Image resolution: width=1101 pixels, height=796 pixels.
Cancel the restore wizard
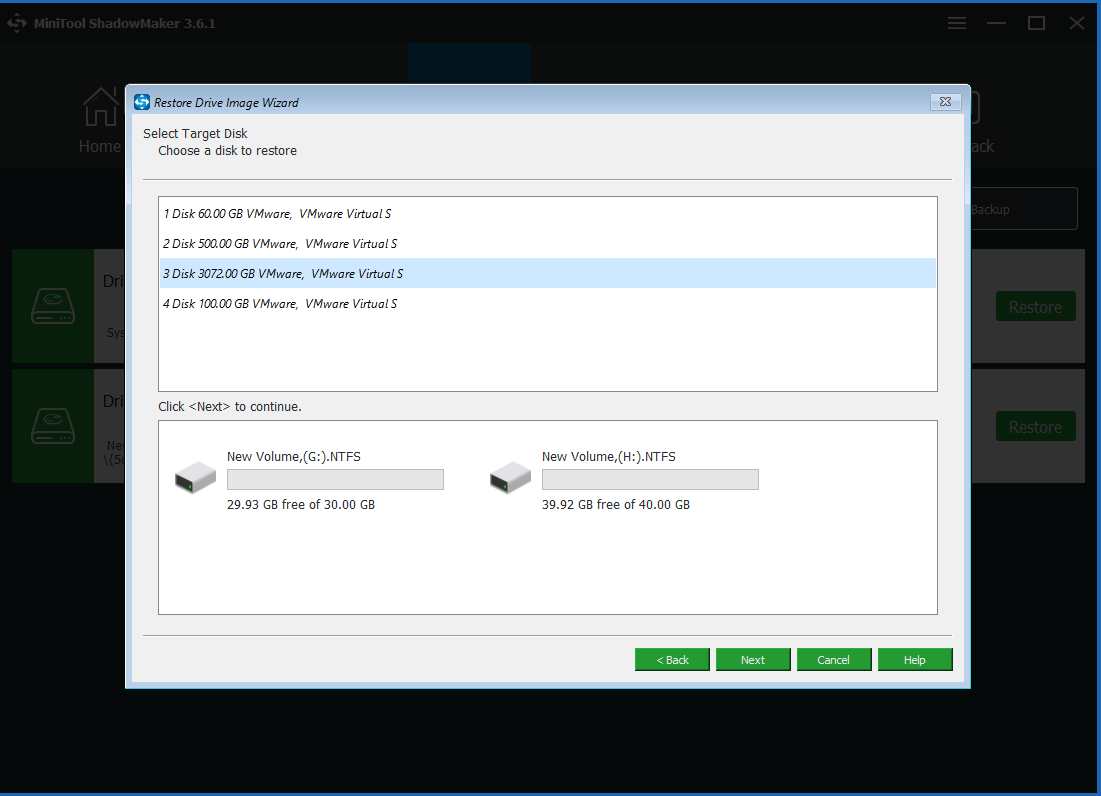(833, 659)
